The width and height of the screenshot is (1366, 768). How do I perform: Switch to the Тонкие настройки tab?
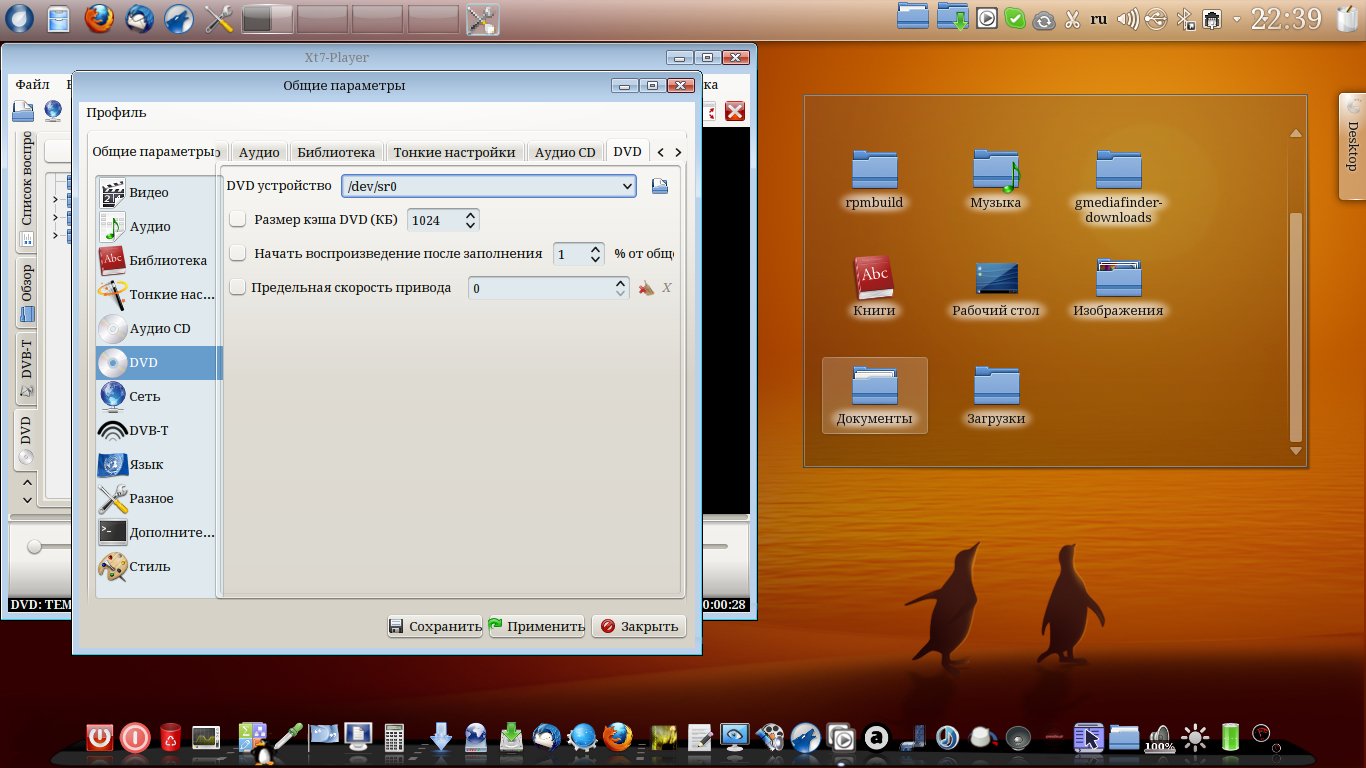454,152
